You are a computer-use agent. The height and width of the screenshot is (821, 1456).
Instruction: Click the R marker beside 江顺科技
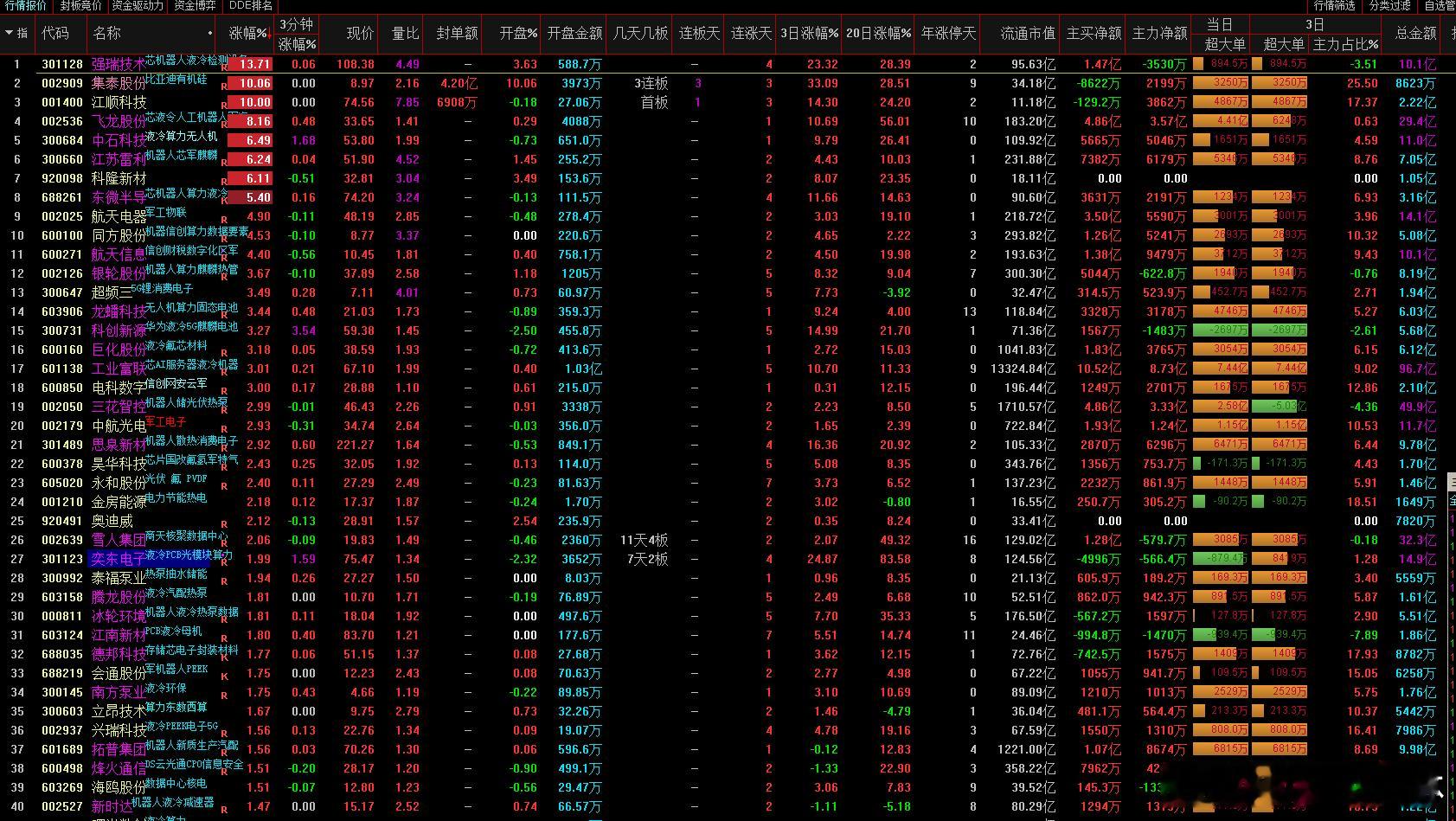[x=224, y=105]
